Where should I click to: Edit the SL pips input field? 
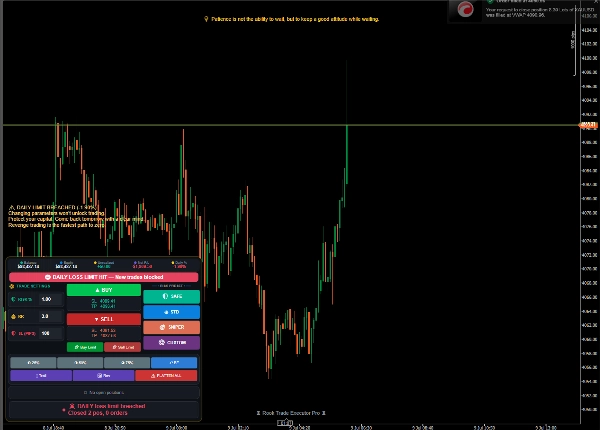pos(51,333)
